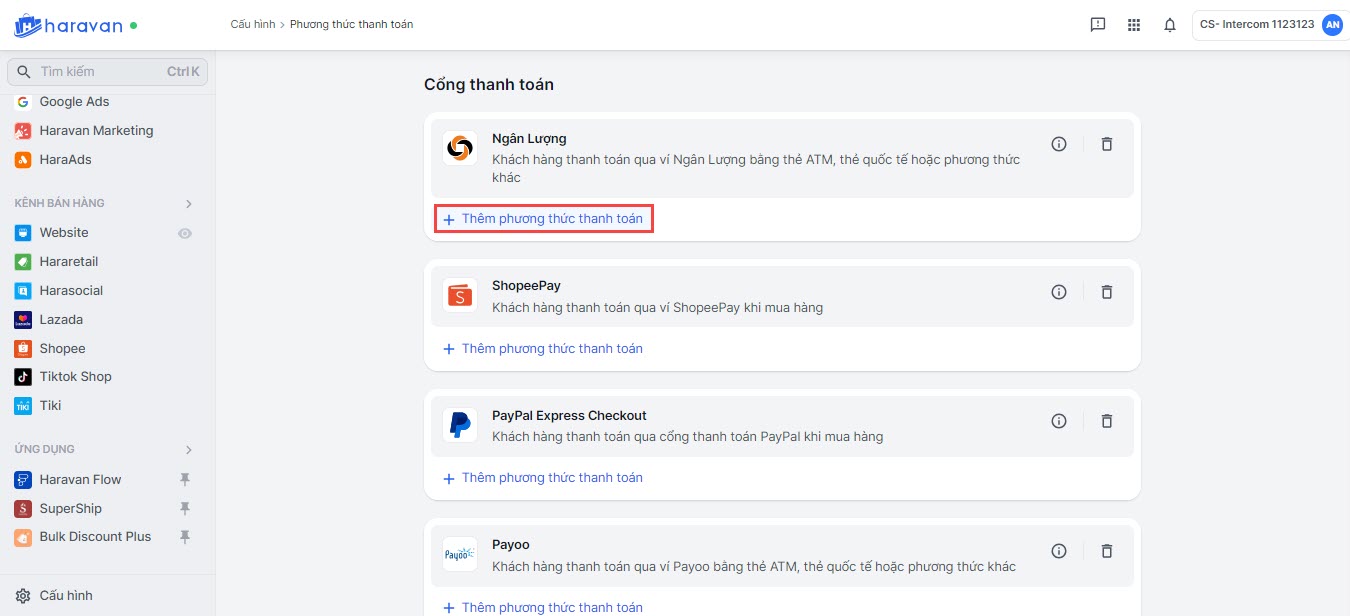Open the CS- Intercom 1123123 account menu
This screenshot has width=1350, height=616.
pyautogui.click(x=1270, y=25)
